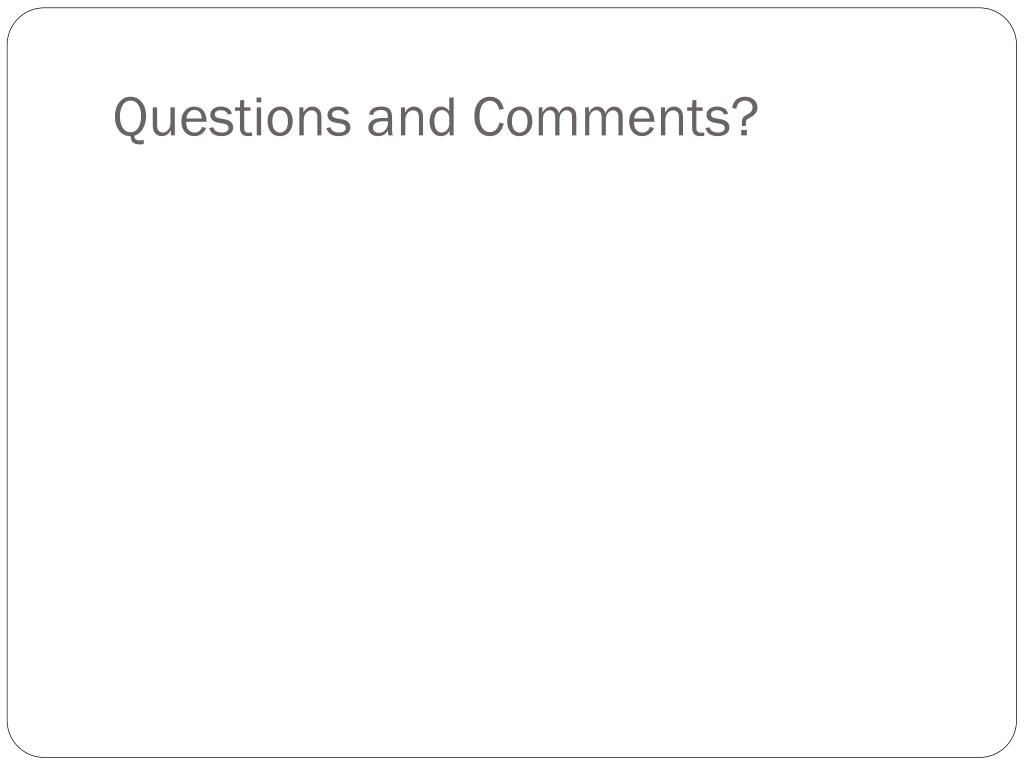Viewport: 1024px width, 768px height.
Task: Click the slide frame's right edge line
Action: [1016, 384]
